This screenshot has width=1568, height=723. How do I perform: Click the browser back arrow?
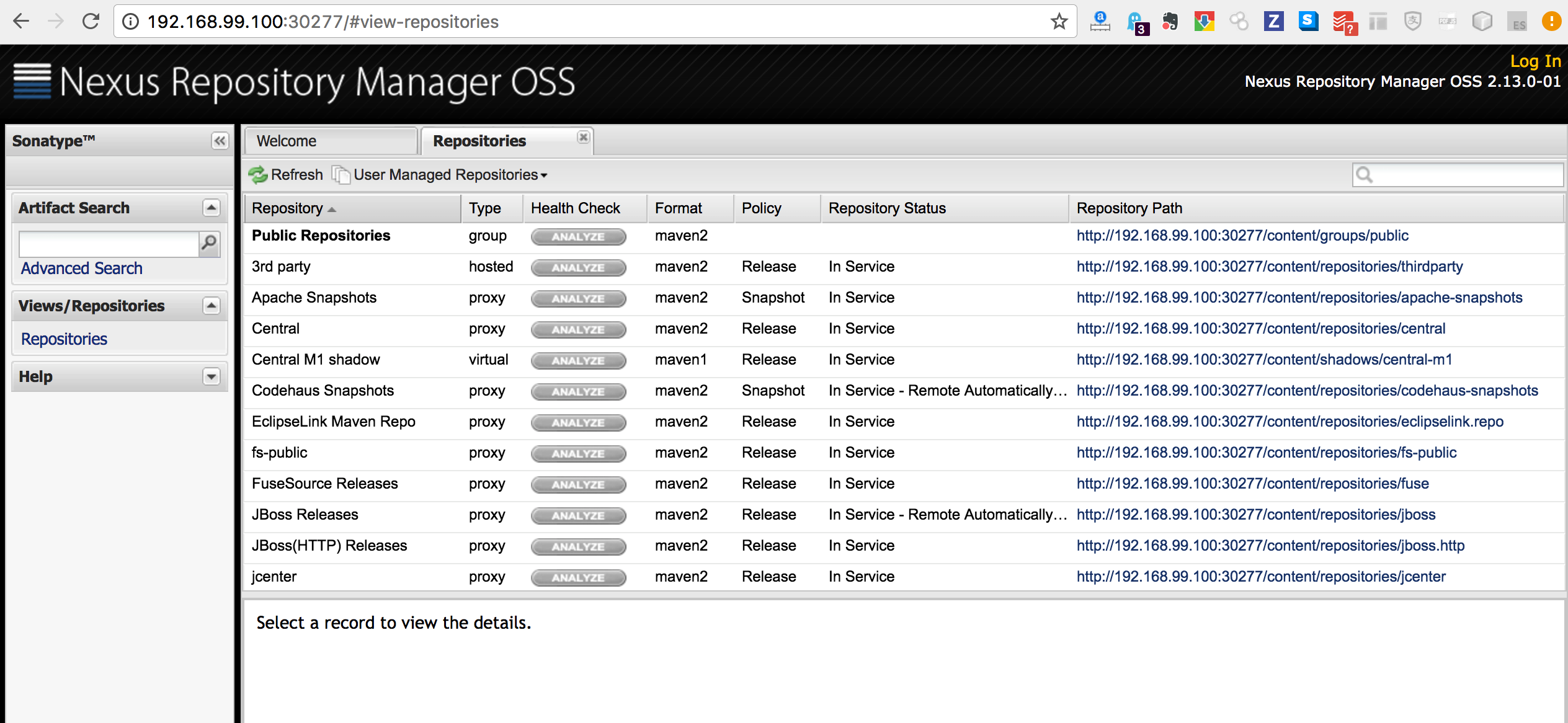coord(21,22)
